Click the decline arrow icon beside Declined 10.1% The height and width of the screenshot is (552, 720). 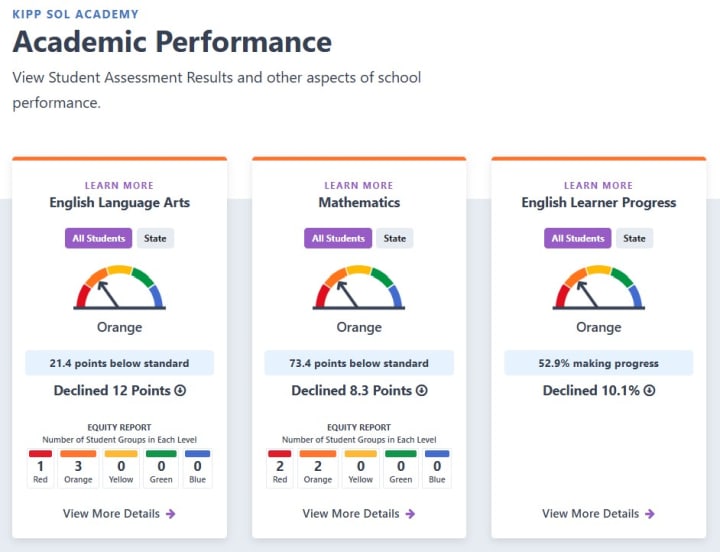tap(650, 391)
